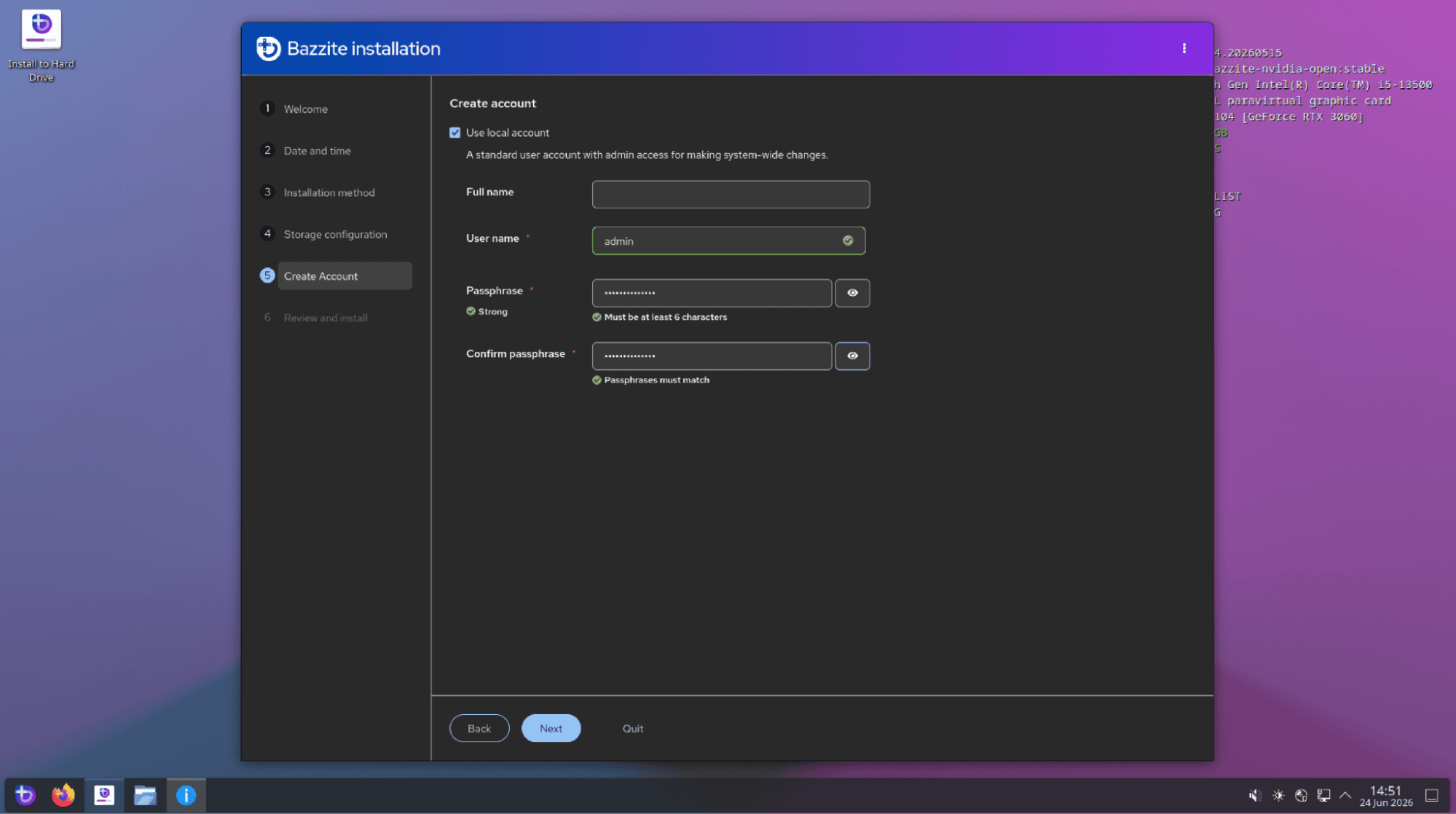1456x814 pixels.
Task: Click the "Passphrases must match" hint
Action: point(651,380)
